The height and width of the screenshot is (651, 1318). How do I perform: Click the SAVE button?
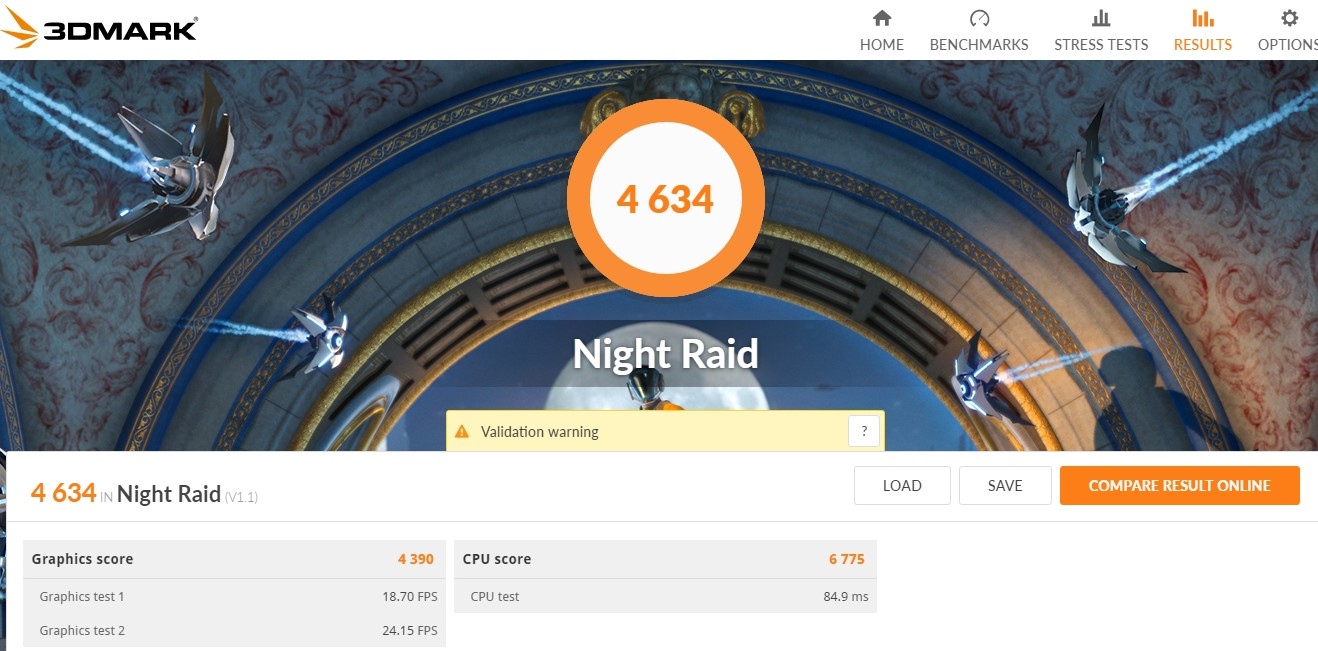(x=1005, y=485)
